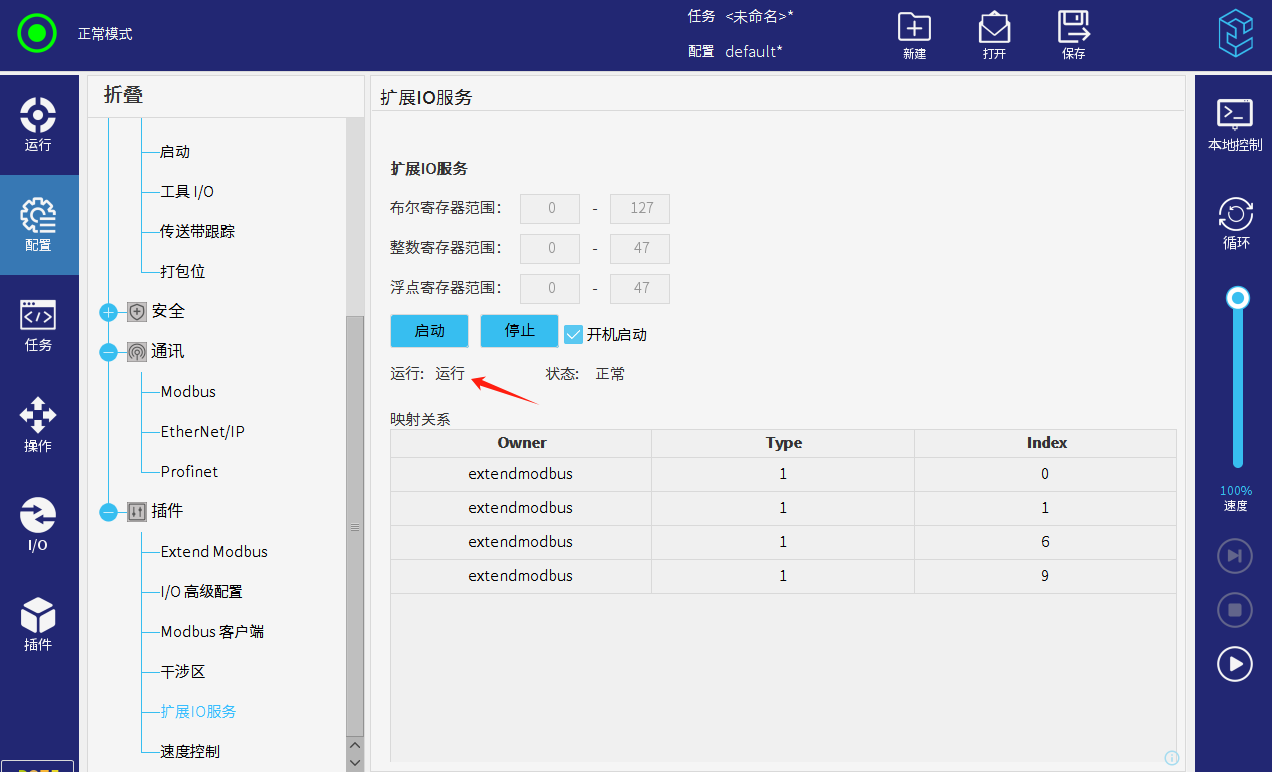The width and height of the screenshot is (1272, 772).
Task: Click the speed slider handle
Action: coord(1238,298)
